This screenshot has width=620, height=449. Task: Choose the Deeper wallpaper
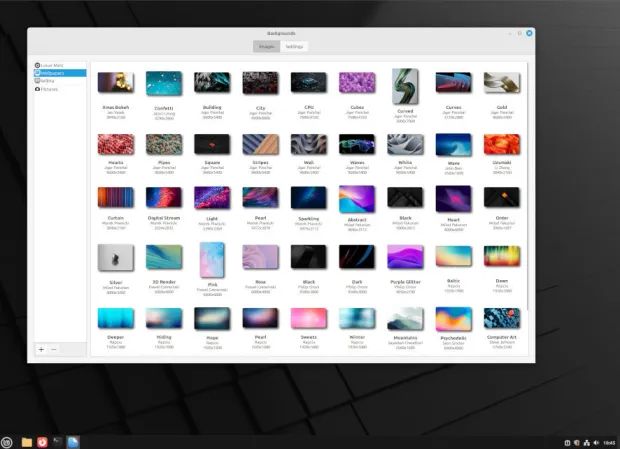tap(116, 319)
